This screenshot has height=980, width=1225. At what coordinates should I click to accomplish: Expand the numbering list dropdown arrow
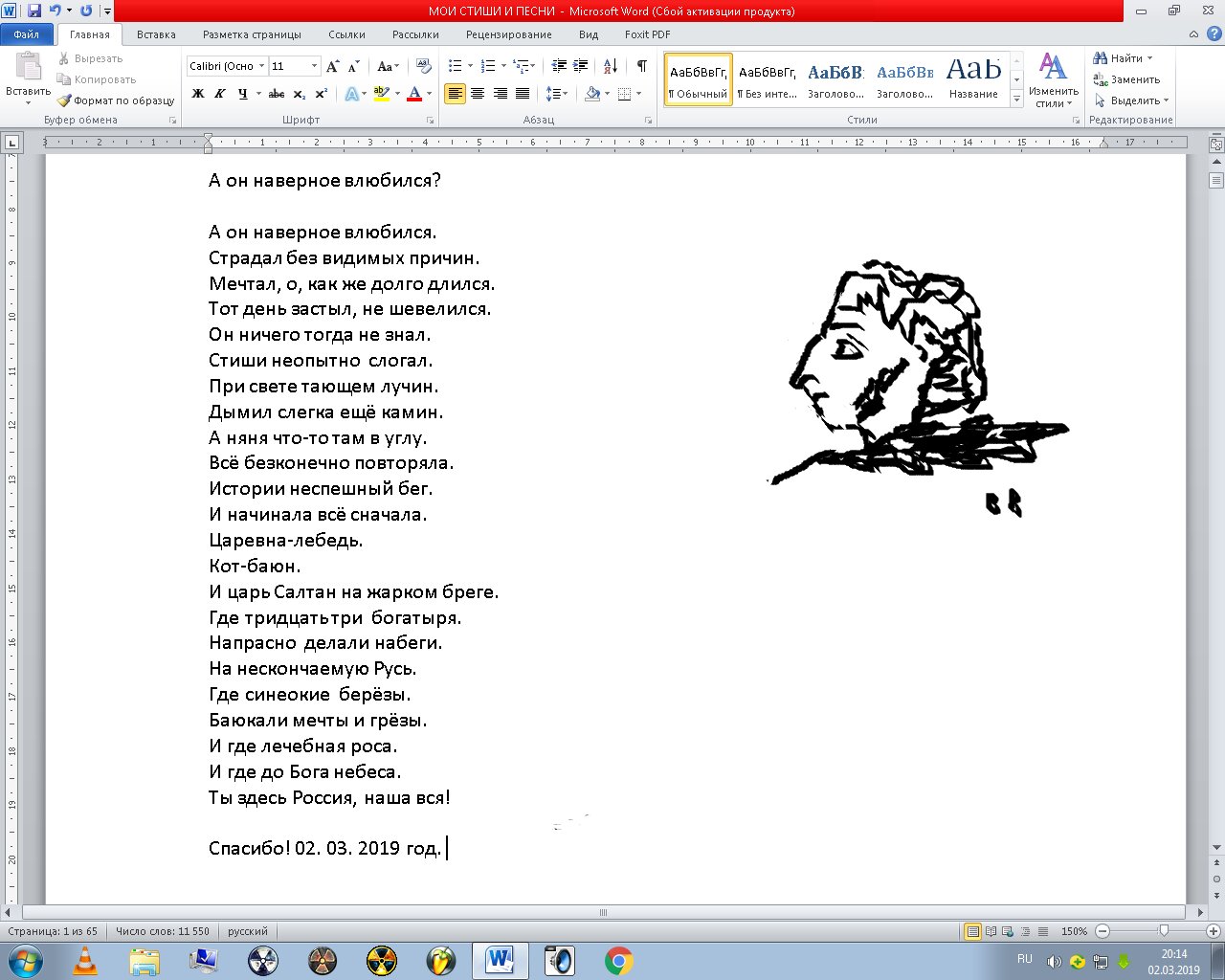[x=502, y=66]
